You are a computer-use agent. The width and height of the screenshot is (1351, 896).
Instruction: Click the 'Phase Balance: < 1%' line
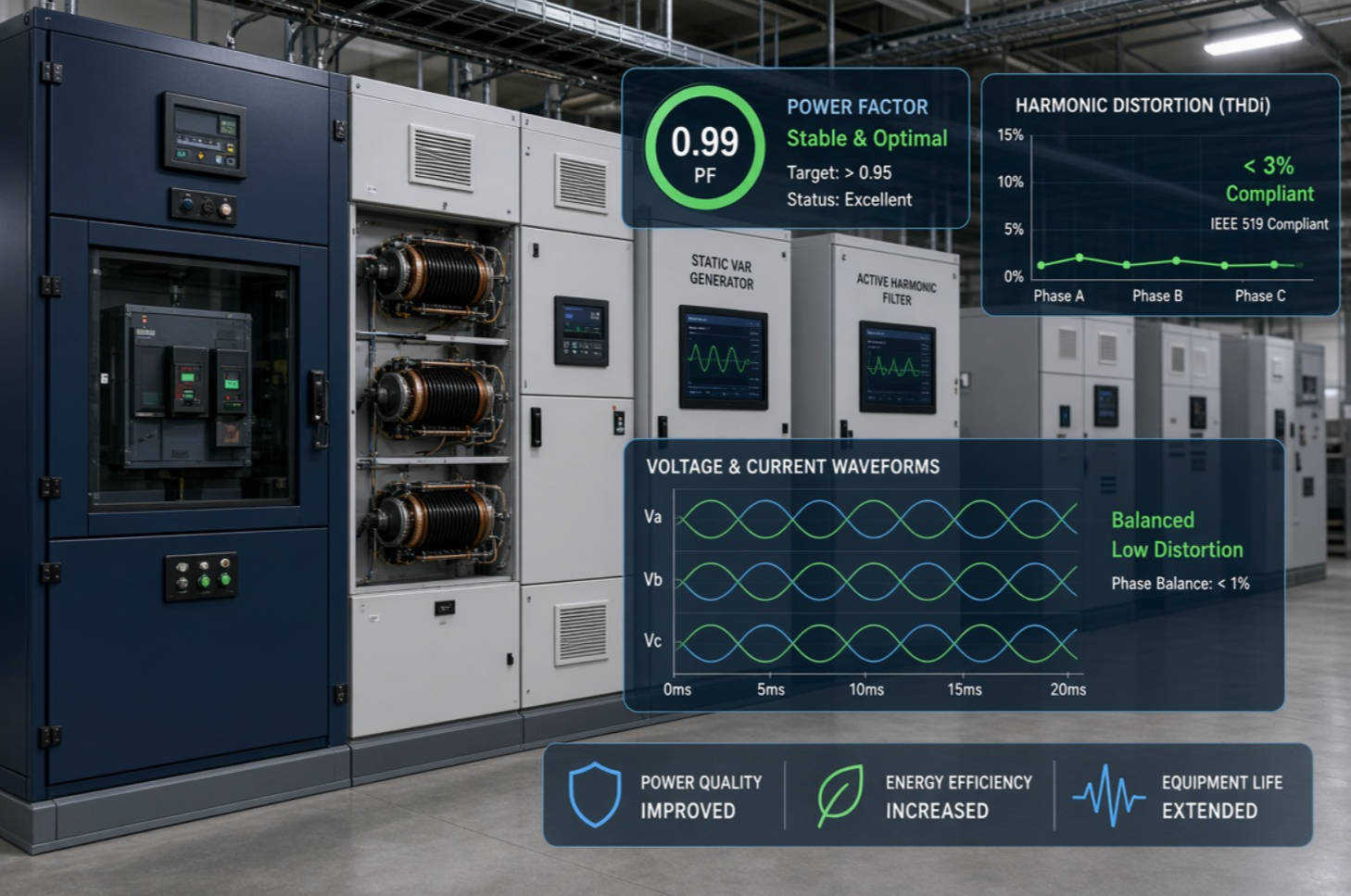(x=1181, y=584)
